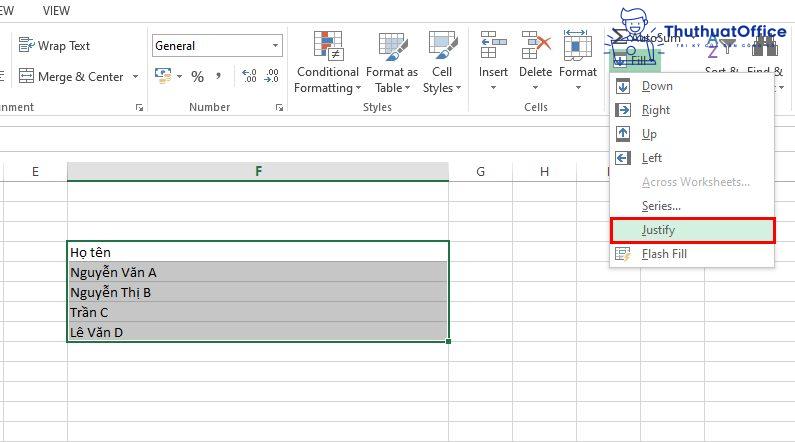Apply Percent Style format
Screen dimensions: 795x442
tap(197, 77)
